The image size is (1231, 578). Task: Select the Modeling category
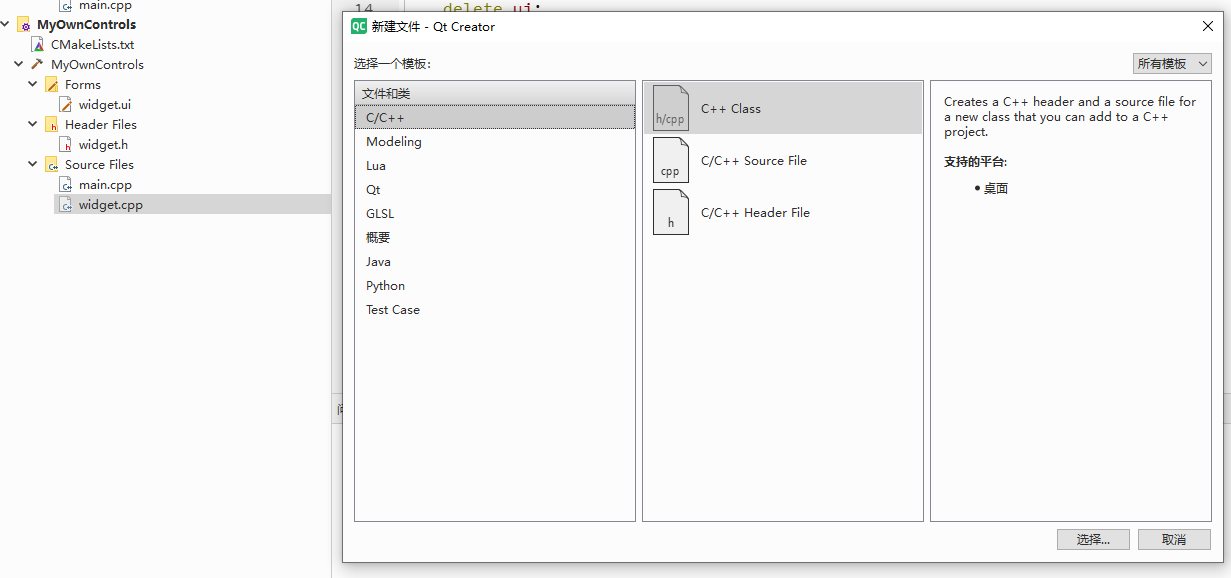tap(393, 142)
